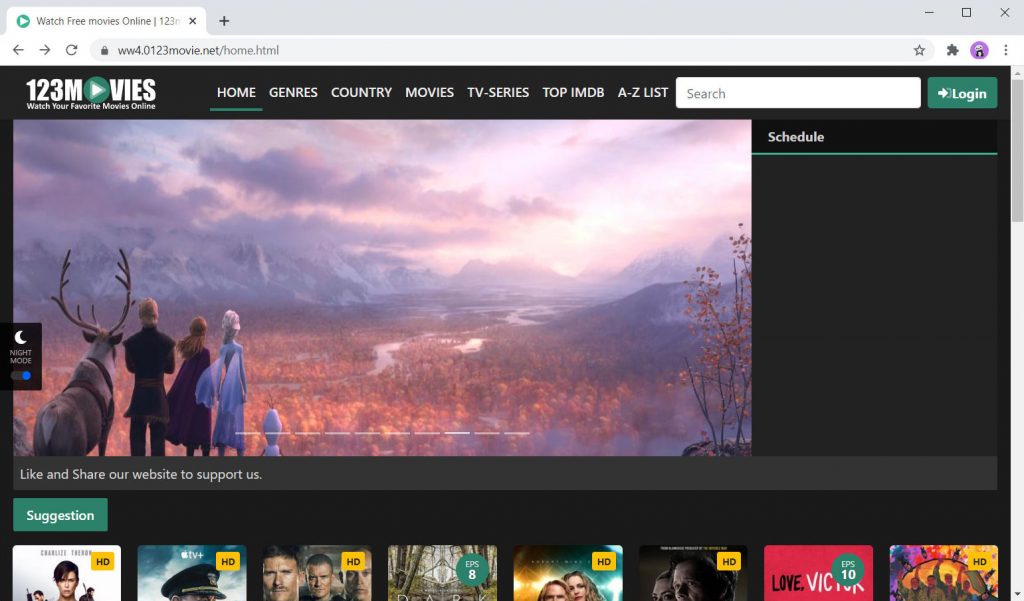Click the EPS 8 badge
This screenshot has height=601, width=1024.
click(472, 570)
